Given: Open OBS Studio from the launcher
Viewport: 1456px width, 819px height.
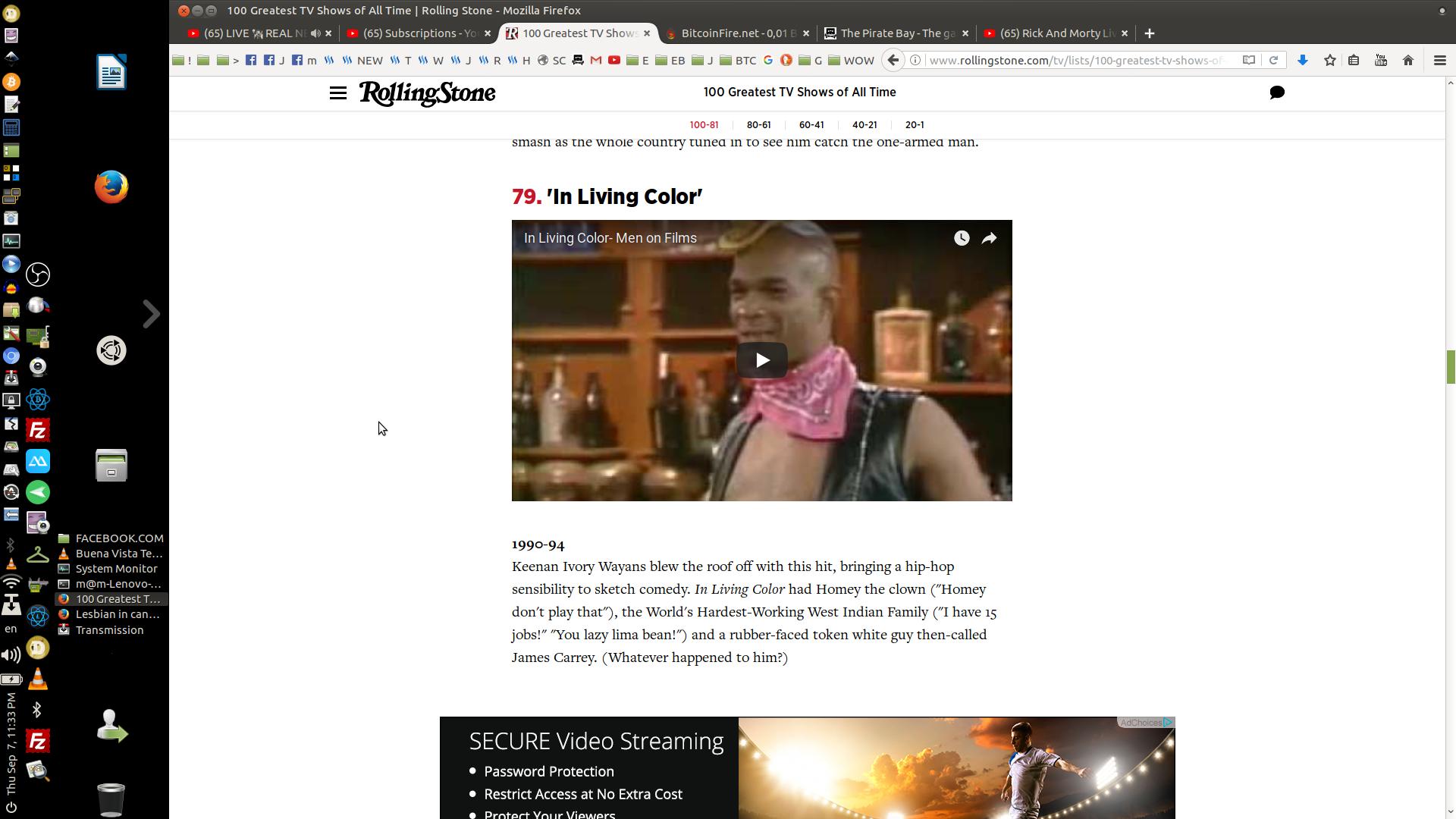Looking at the screenshot, I should [38, 275].
